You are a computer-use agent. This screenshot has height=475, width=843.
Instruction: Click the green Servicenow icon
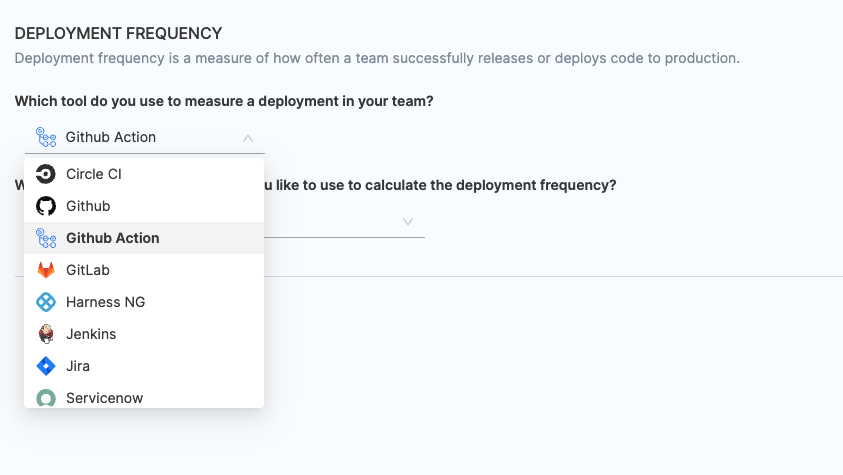click(46, 398)
